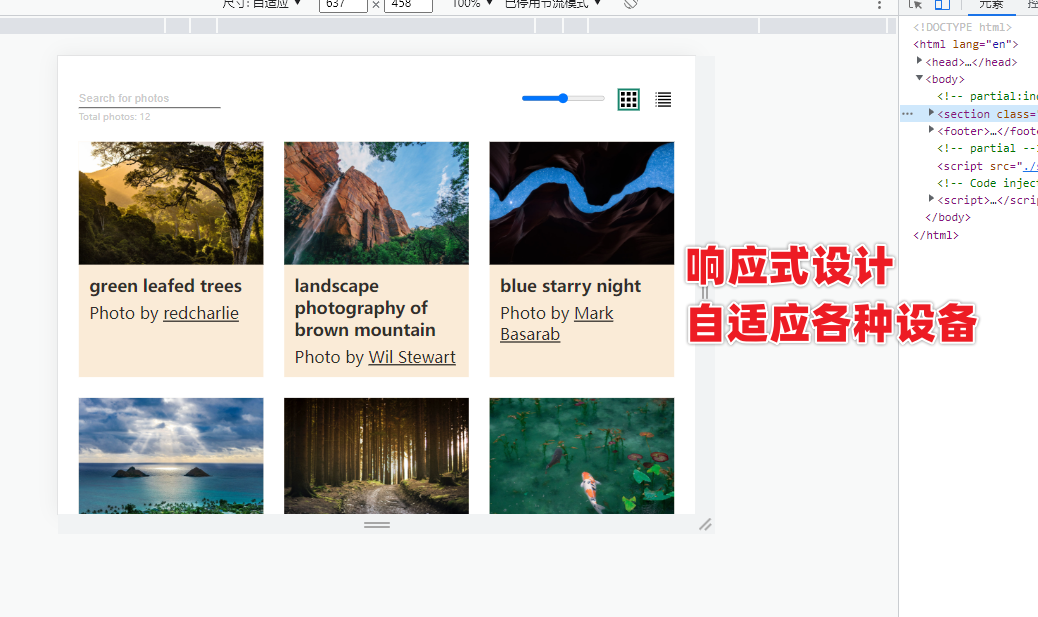Follow the Wil Stewart photographer link

[412, 357]
